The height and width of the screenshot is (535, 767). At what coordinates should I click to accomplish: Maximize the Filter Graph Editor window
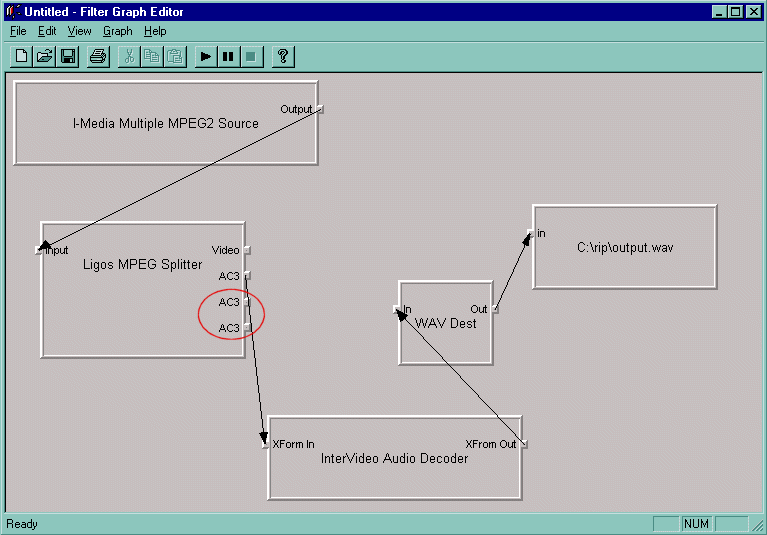735,11
